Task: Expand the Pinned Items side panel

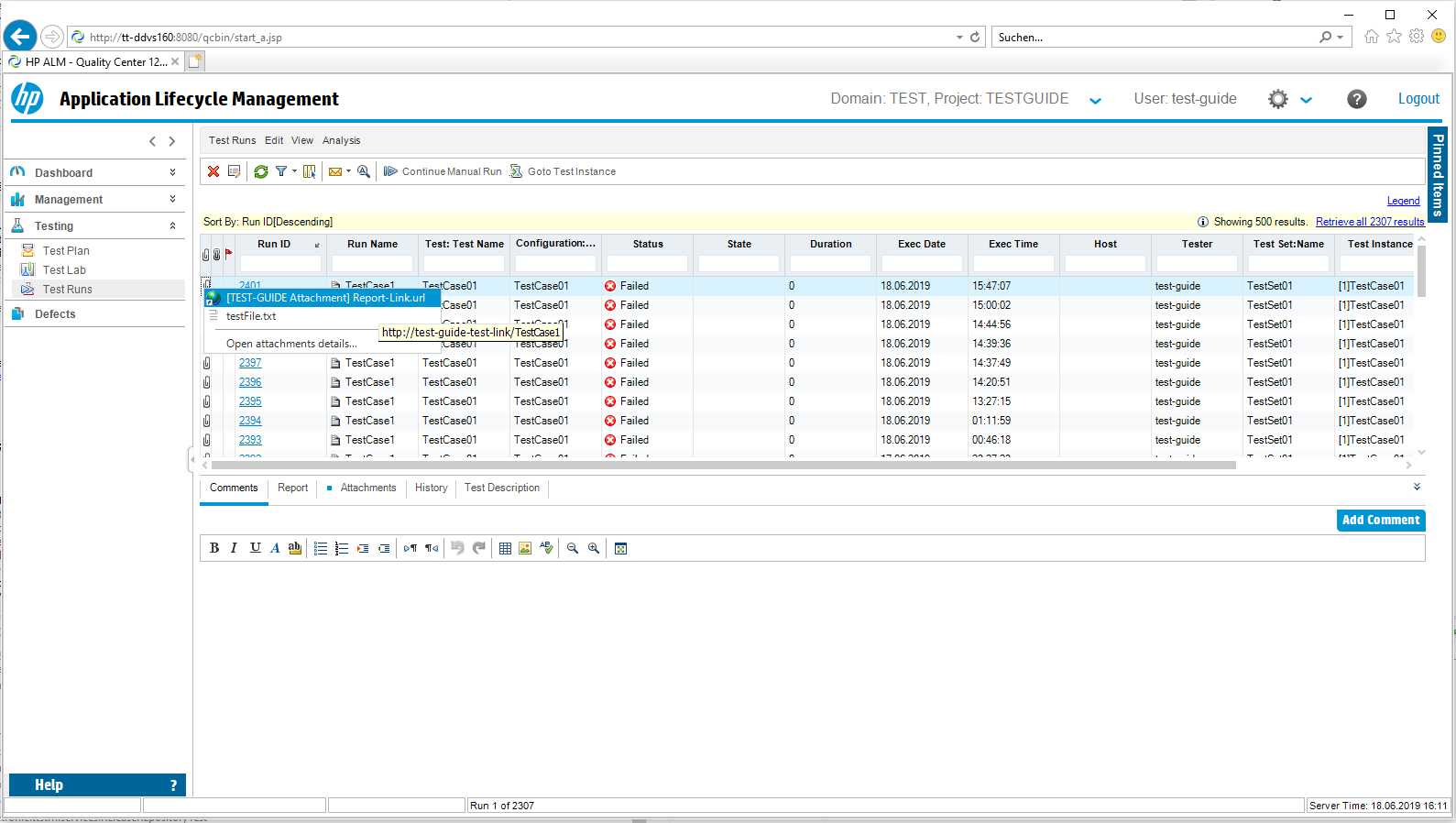Action: (1438, 174)
